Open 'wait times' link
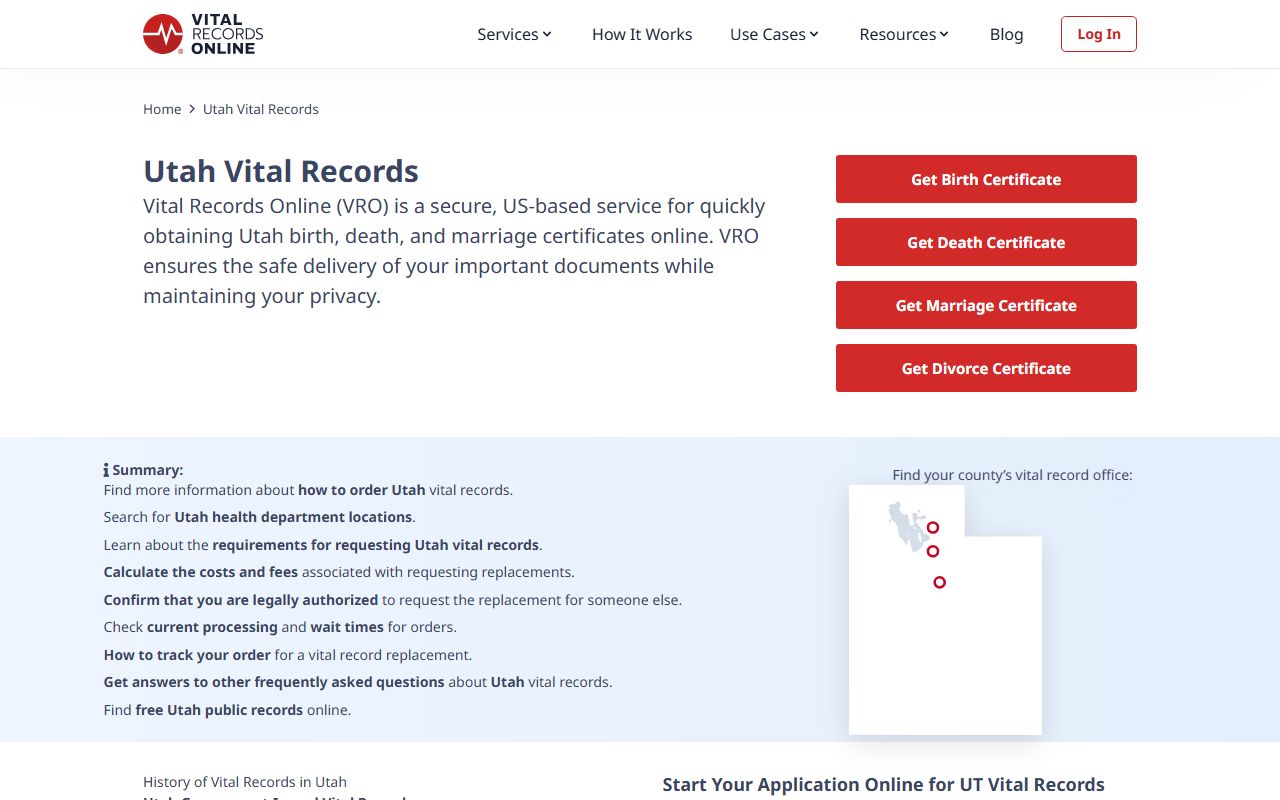Image resolution: width=1280 pixels, height=800 pixels. (x=347, y=627)
